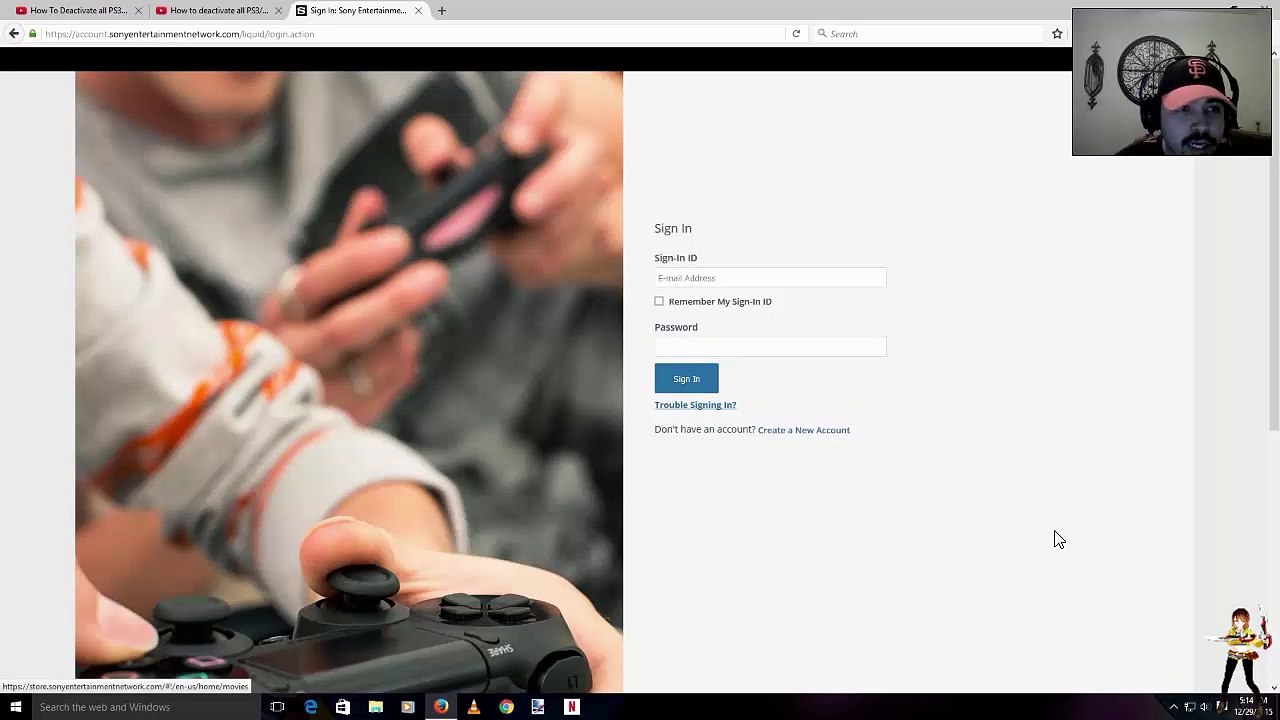Go back with the browser back arrow

tap(14, 34)
